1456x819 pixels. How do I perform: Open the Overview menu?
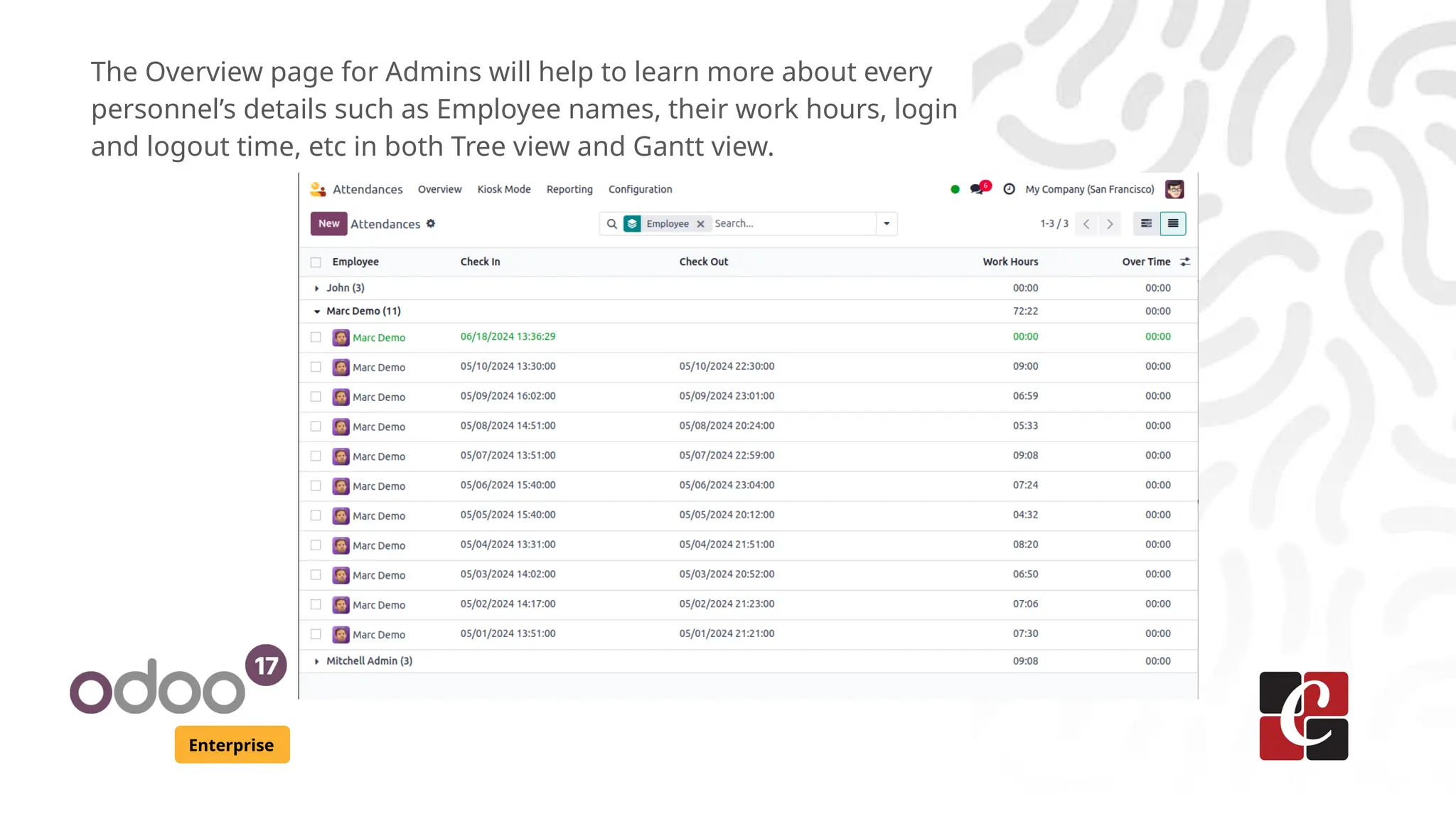click(439, 189)
